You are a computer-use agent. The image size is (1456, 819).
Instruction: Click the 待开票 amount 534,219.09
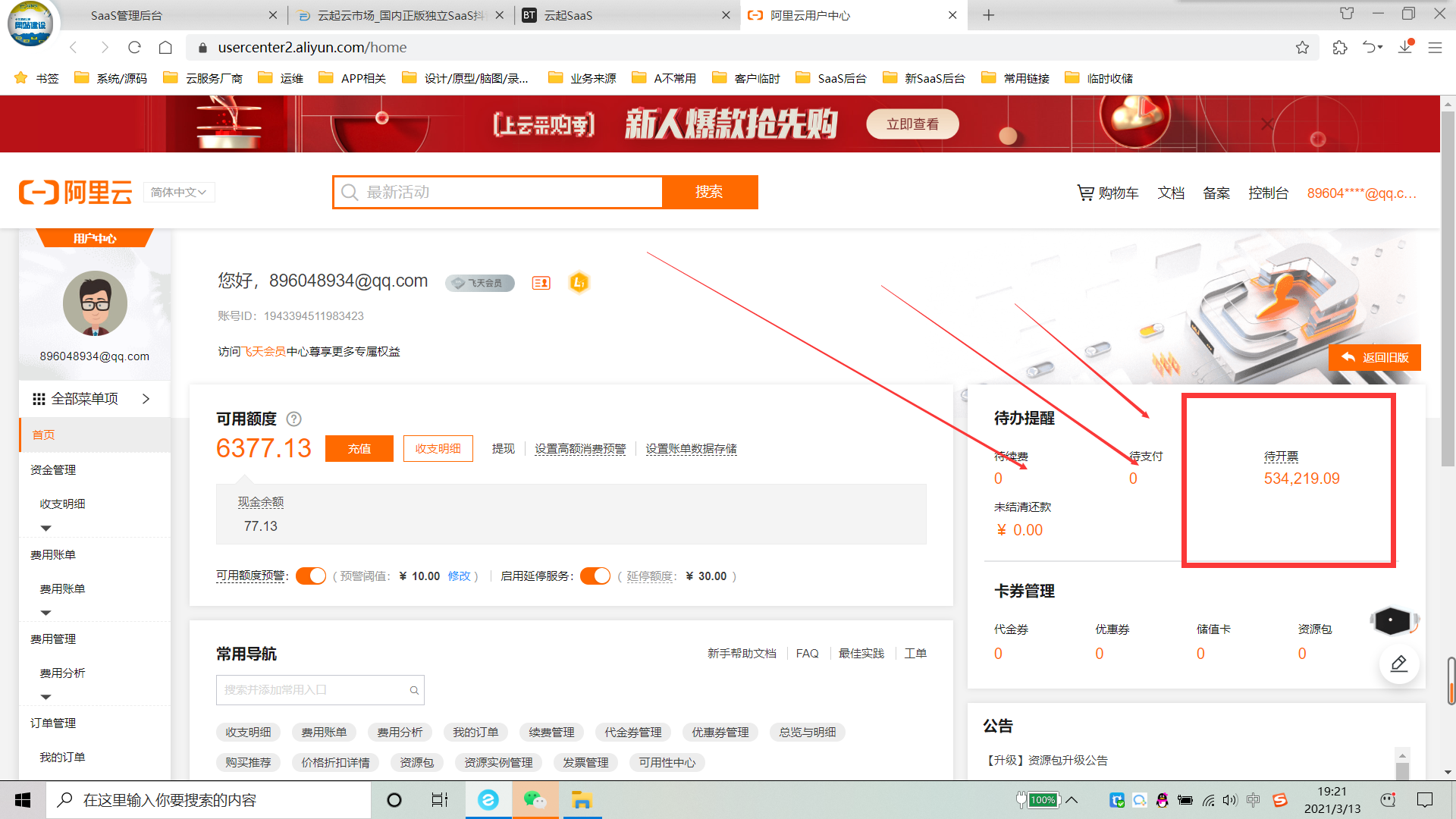pos(1301,479)
